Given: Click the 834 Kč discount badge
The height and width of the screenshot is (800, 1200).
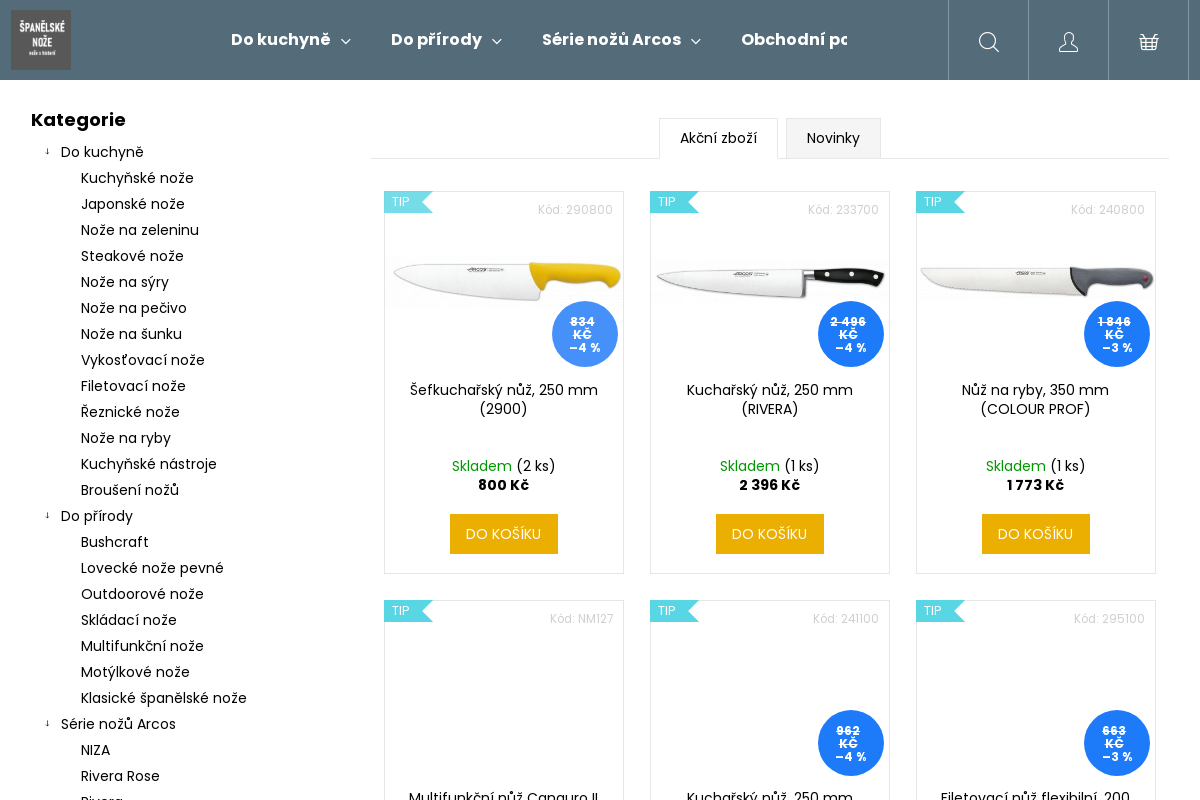Looking at the screenshot, I should click(585, 334).
